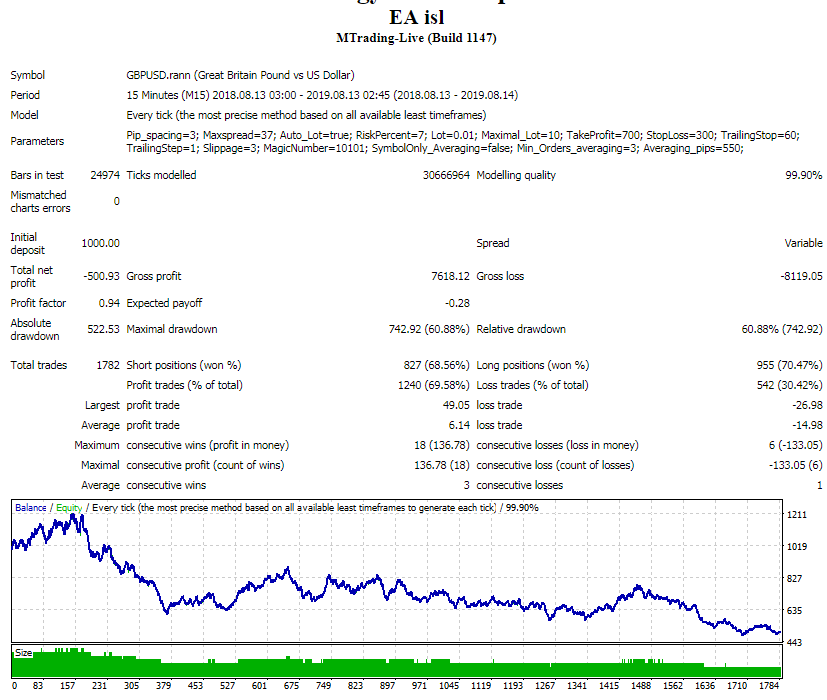Click consecutive wins value '18 (136.78)'
The height and width of the screenshot is (700, 827).
tap(441, 445)
